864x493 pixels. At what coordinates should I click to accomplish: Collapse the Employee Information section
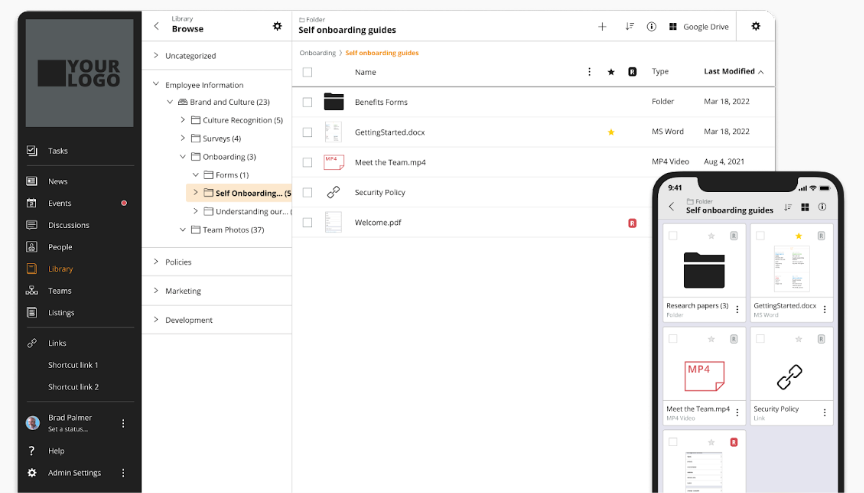pos(156,85)
